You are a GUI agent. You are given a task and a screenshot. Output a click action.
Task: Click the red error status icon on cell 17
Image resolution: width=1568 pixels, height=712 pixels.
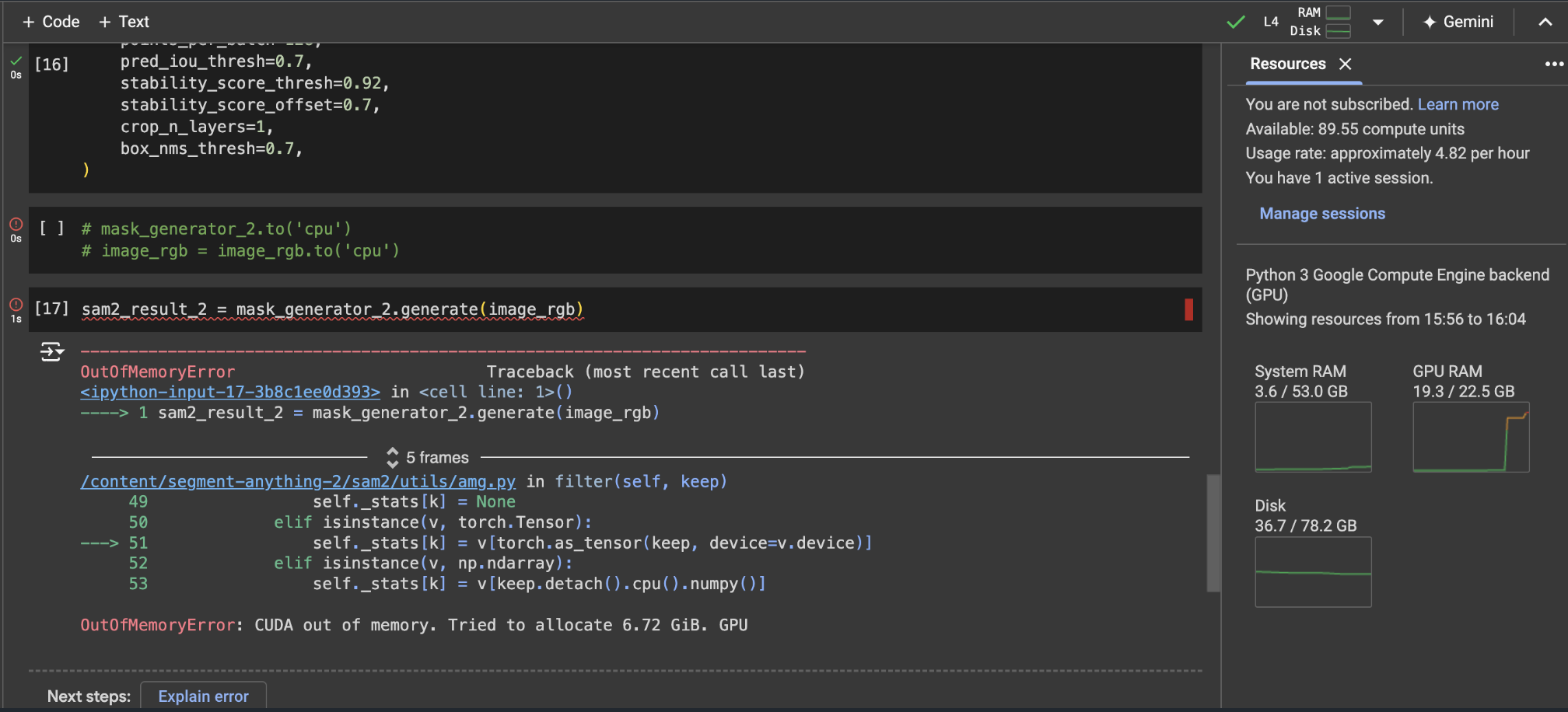point(16,305)
